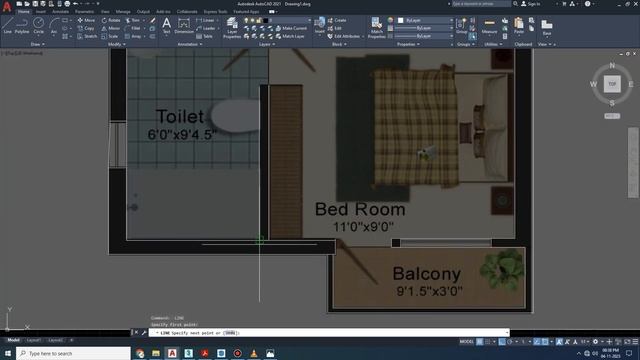Expand the Utilities panel
Screen dimensions: 640x360
coord(493,44)
